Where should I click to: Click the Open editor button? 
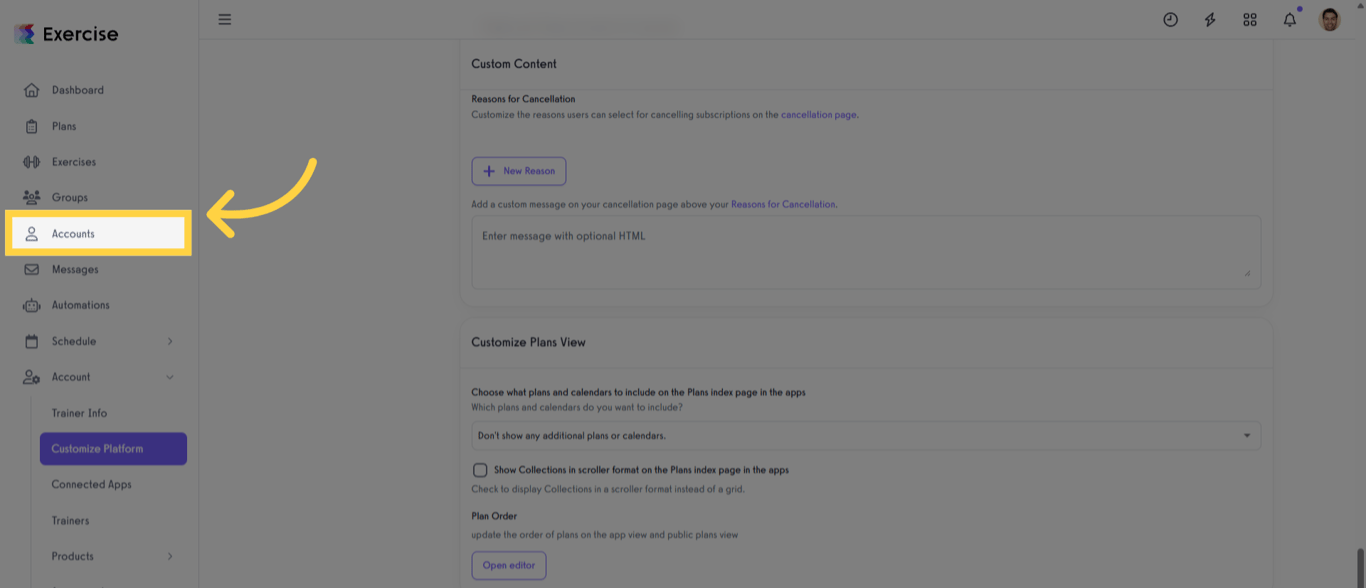click(508, 565)
